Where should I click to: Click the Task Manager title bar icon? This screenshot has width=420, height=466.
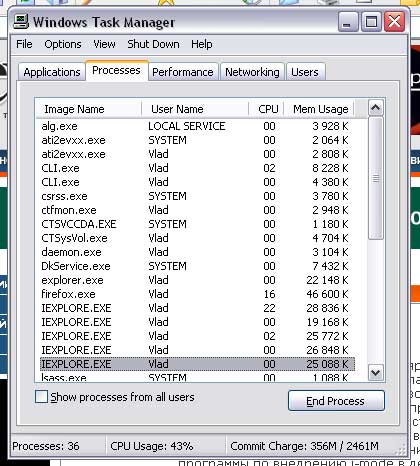[21, 22]
